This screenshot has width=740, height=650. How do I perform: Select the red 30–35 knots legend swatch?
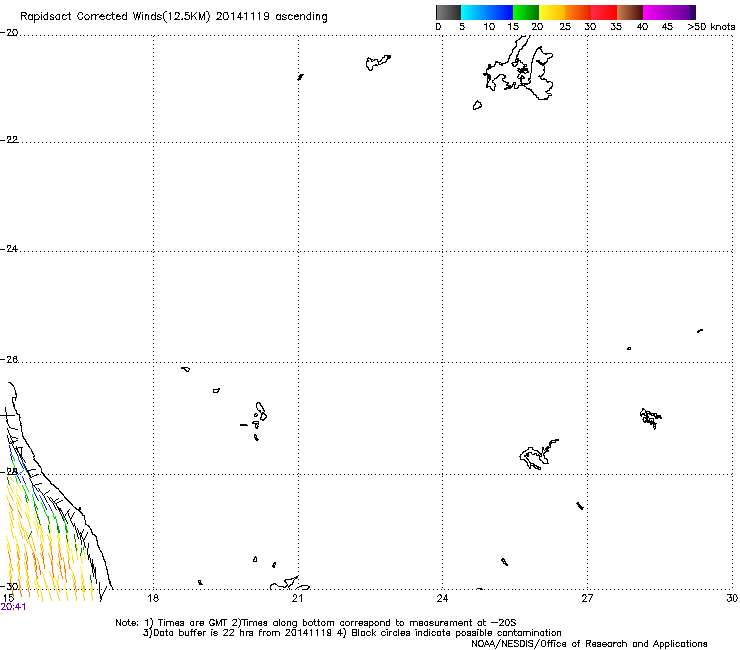pos(604,12)
